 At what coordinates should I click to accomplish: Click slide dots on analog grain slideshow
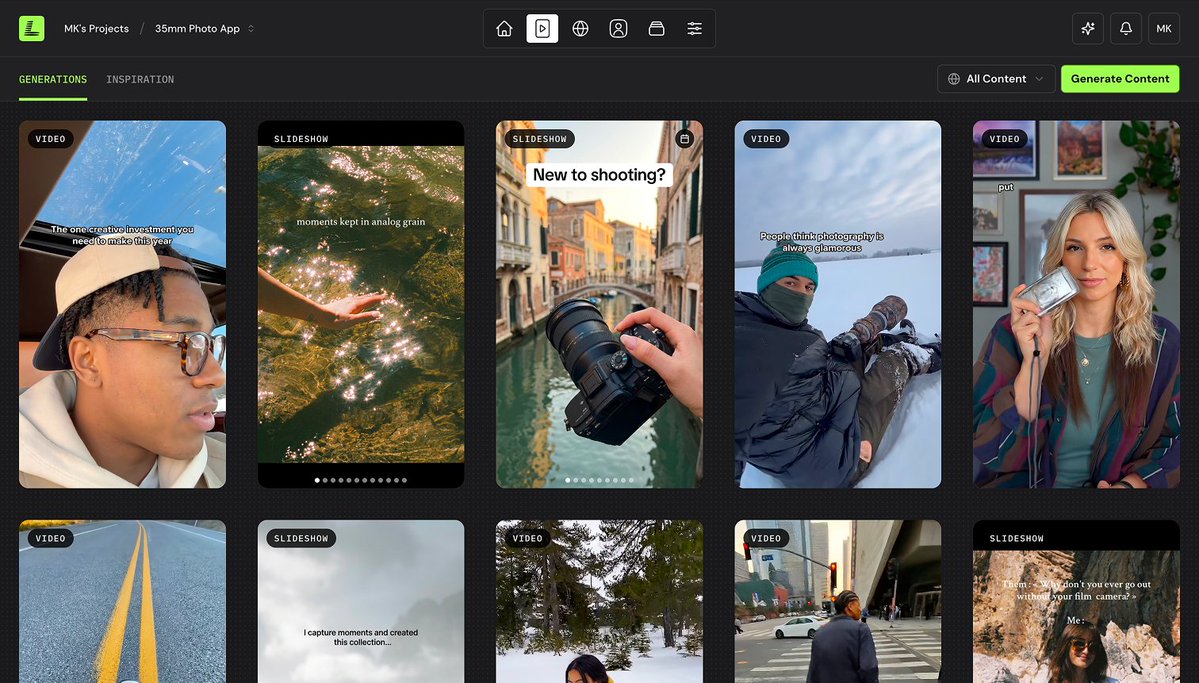coord(361,480)
